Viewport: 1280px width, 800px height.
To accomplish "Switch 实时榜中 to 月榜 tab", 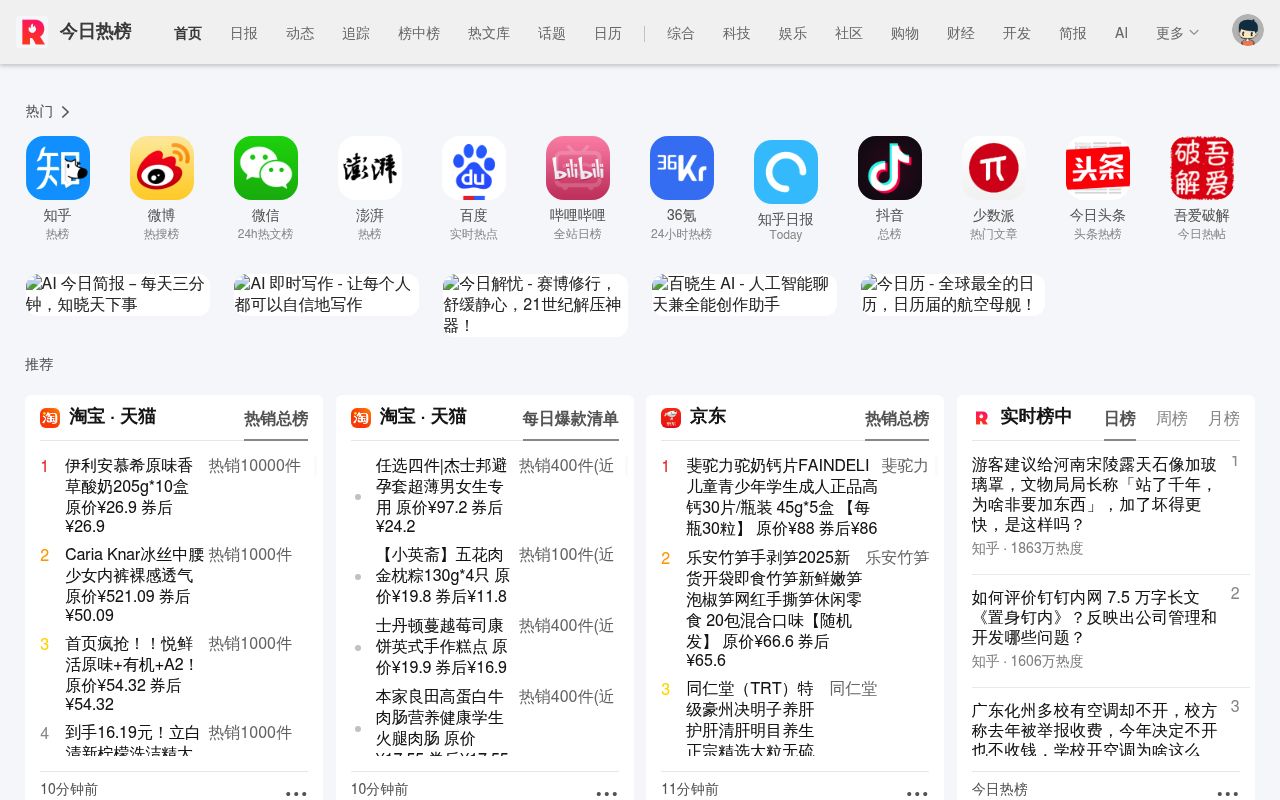I will click(1224, 419).
